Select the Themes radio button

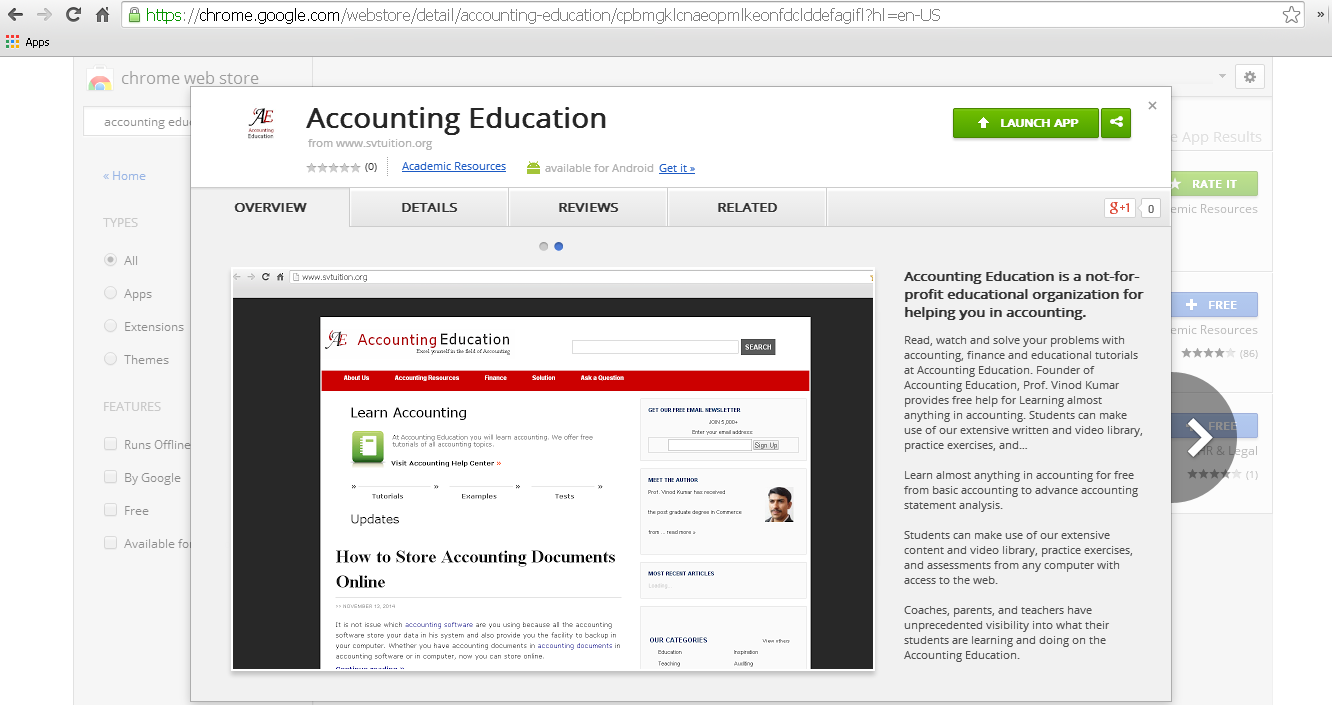coord(110,359)
